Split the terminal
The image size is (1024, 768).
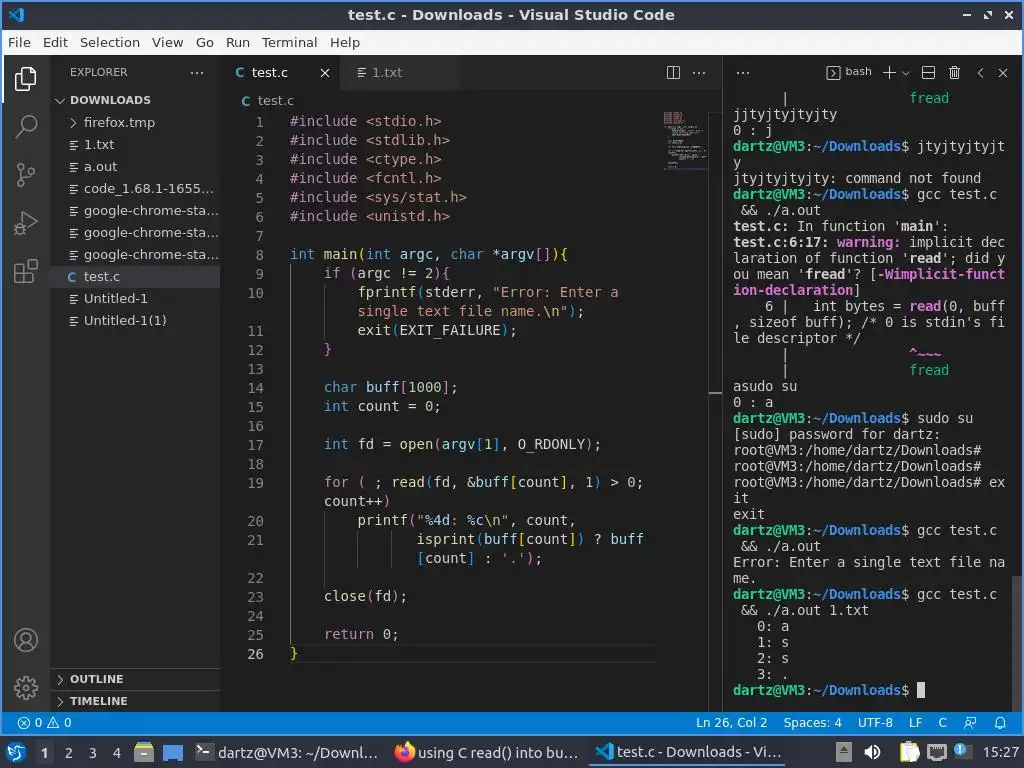(928, 72)
